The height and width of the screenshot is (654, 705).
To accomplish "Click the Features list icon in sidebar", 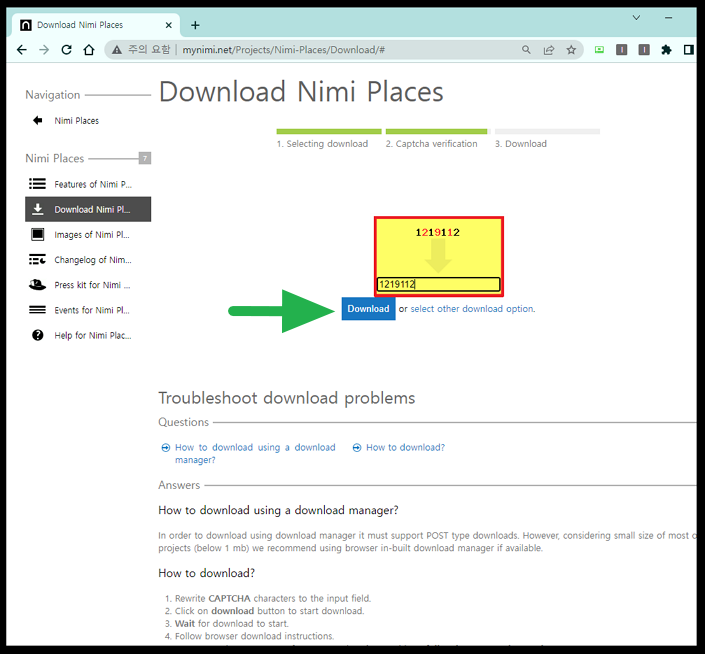I will (x=37, y=184).
